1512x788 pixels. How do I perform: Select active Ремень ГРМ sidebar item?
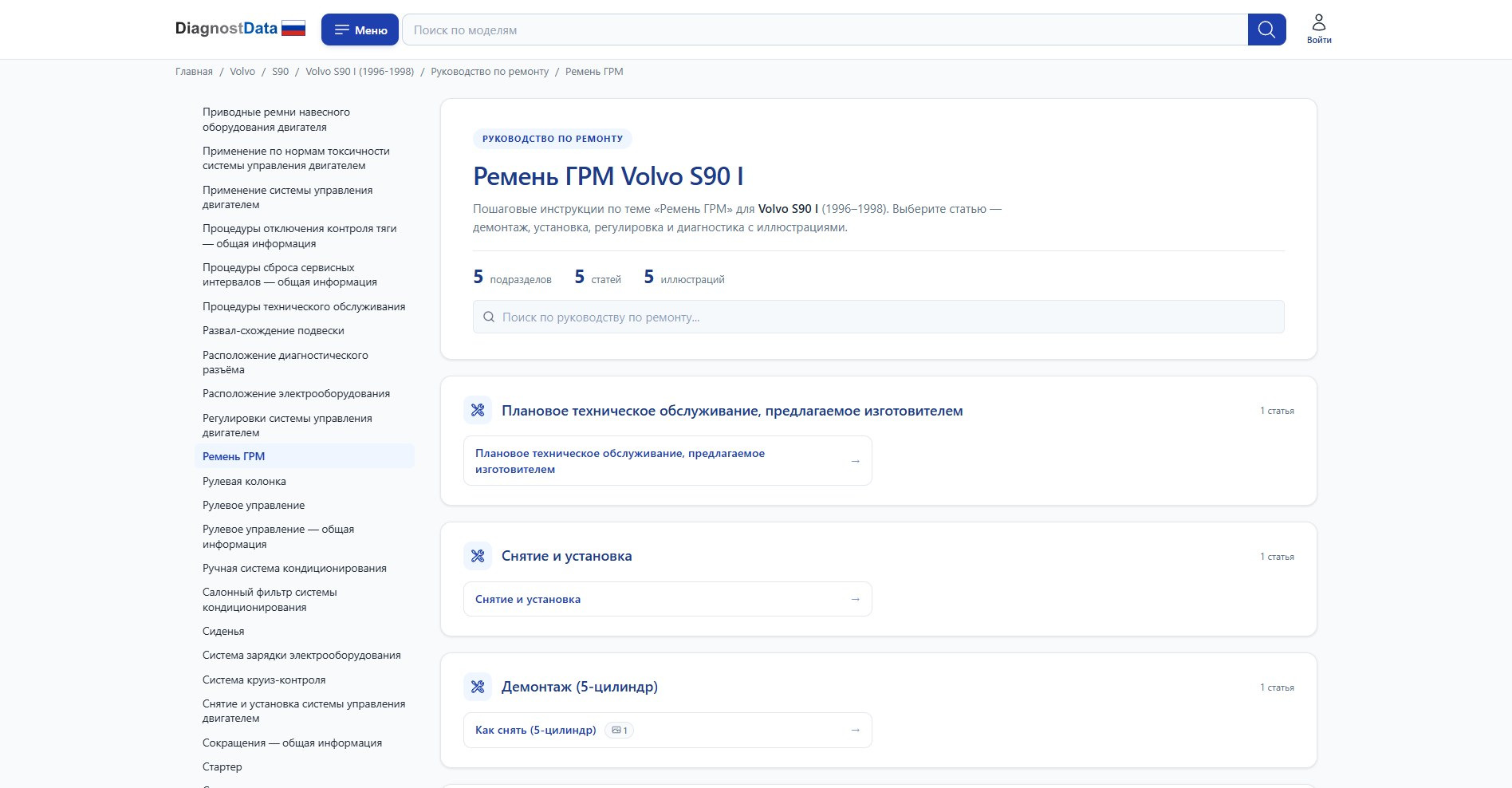pos(304,456)
